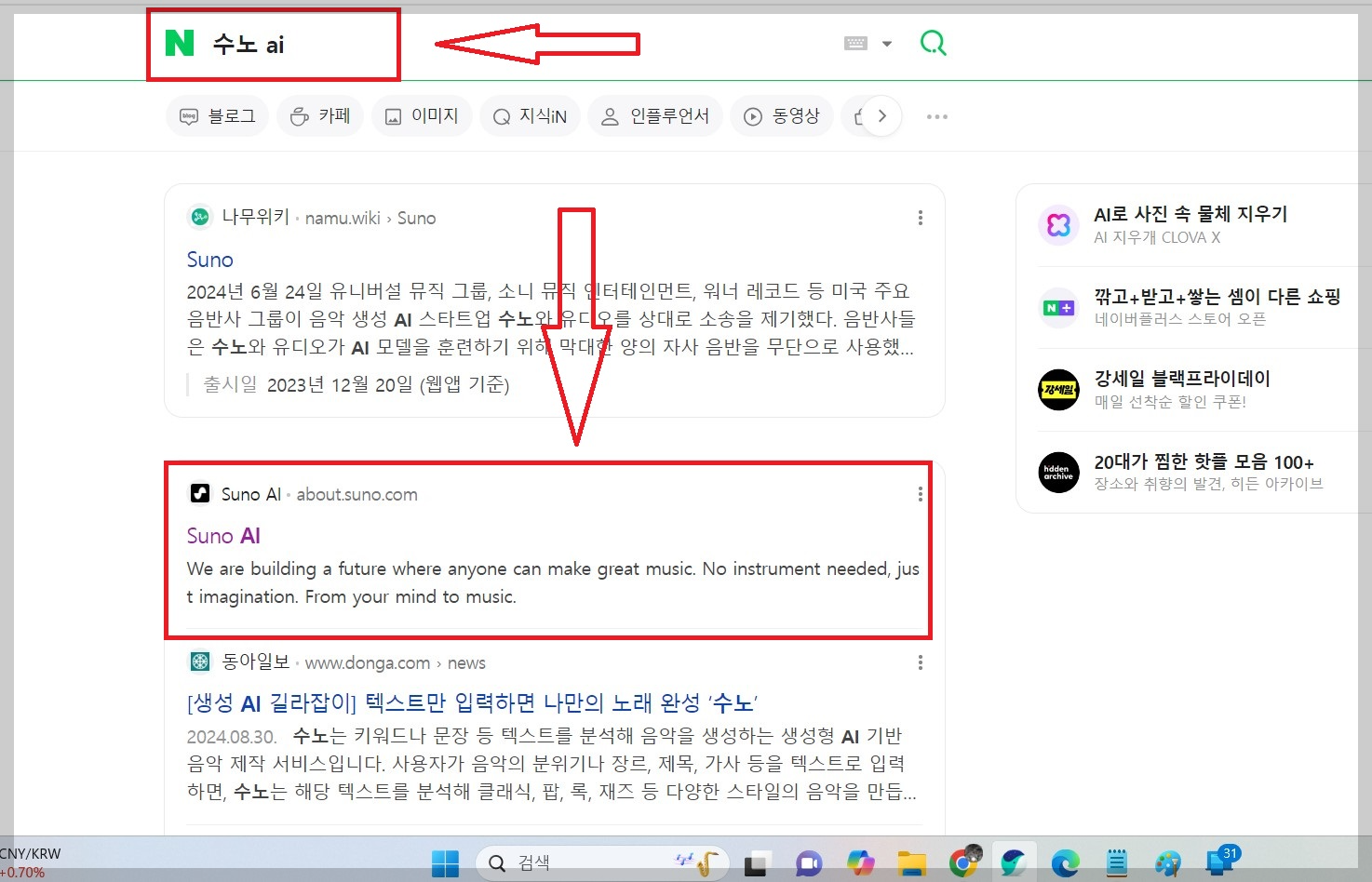
Task: Open the taskbar app with 31 badge
Action: (1221, 862)
